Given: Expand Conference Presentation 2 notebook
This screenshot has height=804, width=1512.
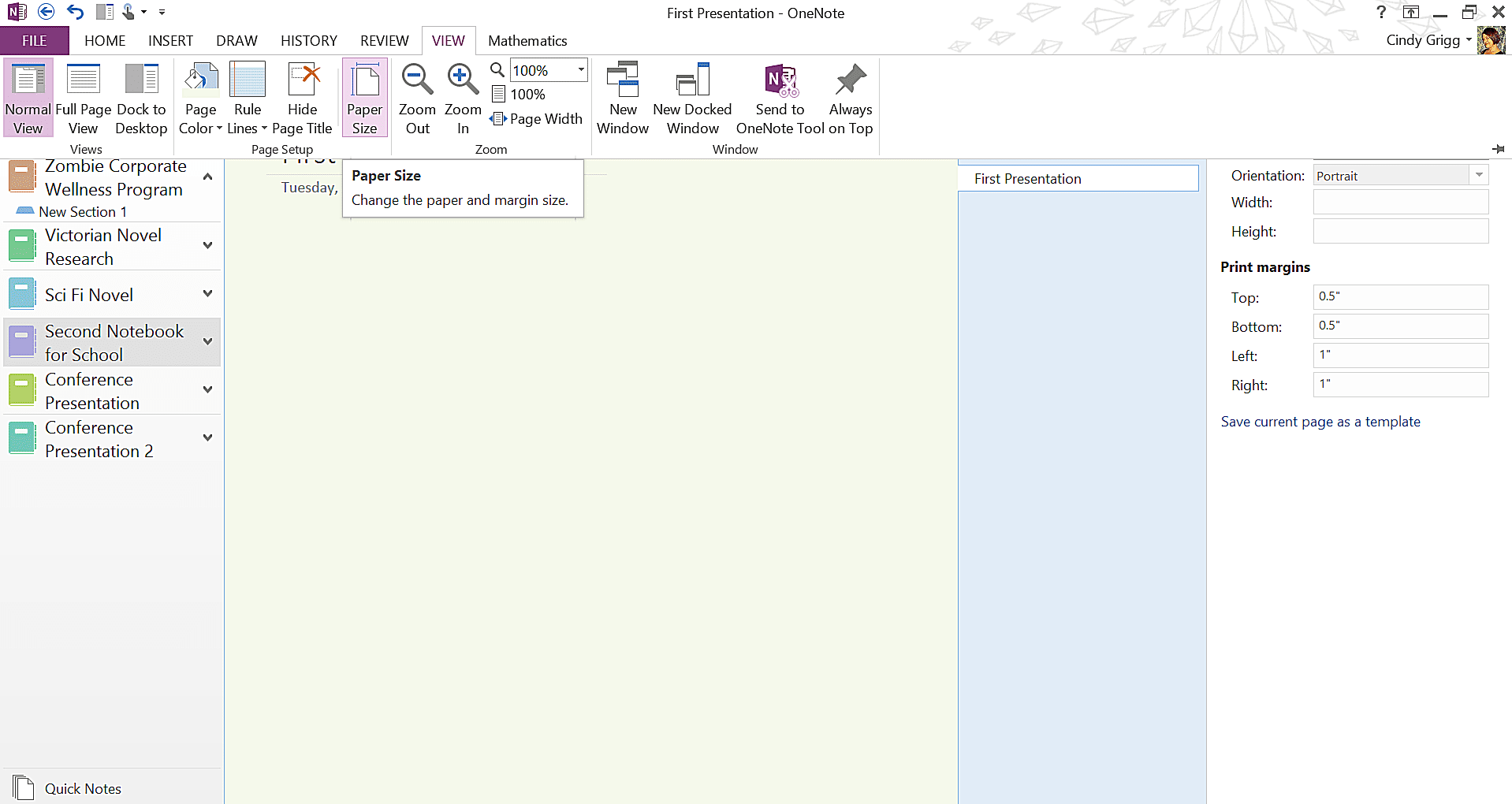Looking at the screenshot, I should [208, 437].
